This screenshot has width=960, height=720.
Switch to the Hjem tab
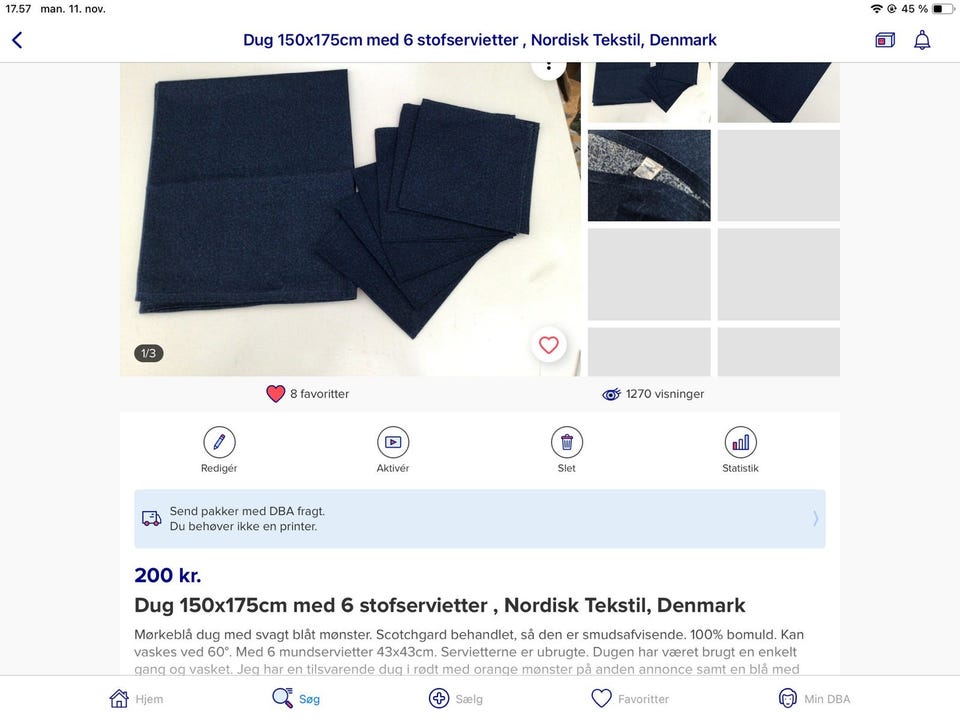(136, 699)
